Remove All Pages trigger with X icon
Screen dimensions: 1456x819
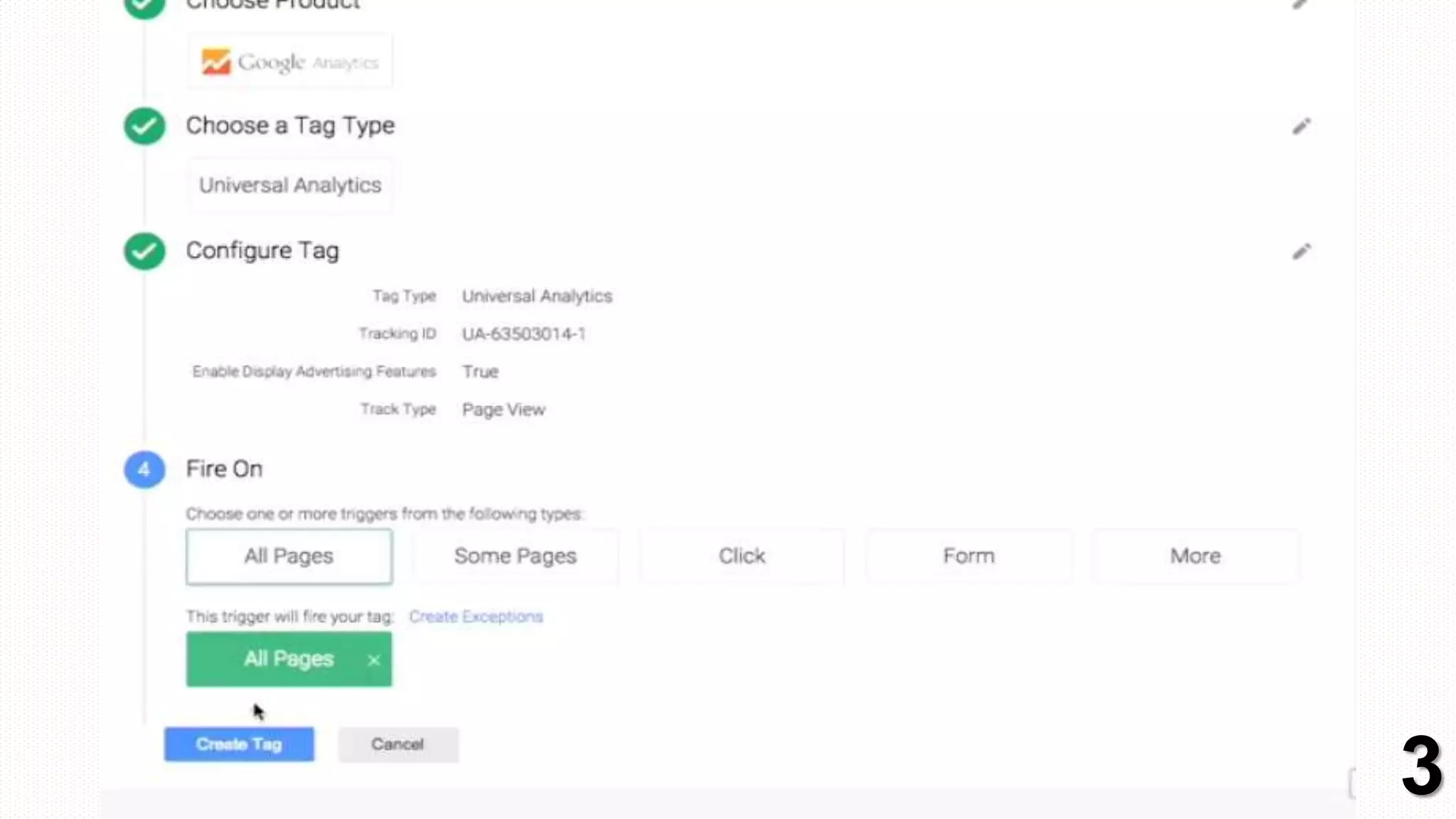pos(373,660)
